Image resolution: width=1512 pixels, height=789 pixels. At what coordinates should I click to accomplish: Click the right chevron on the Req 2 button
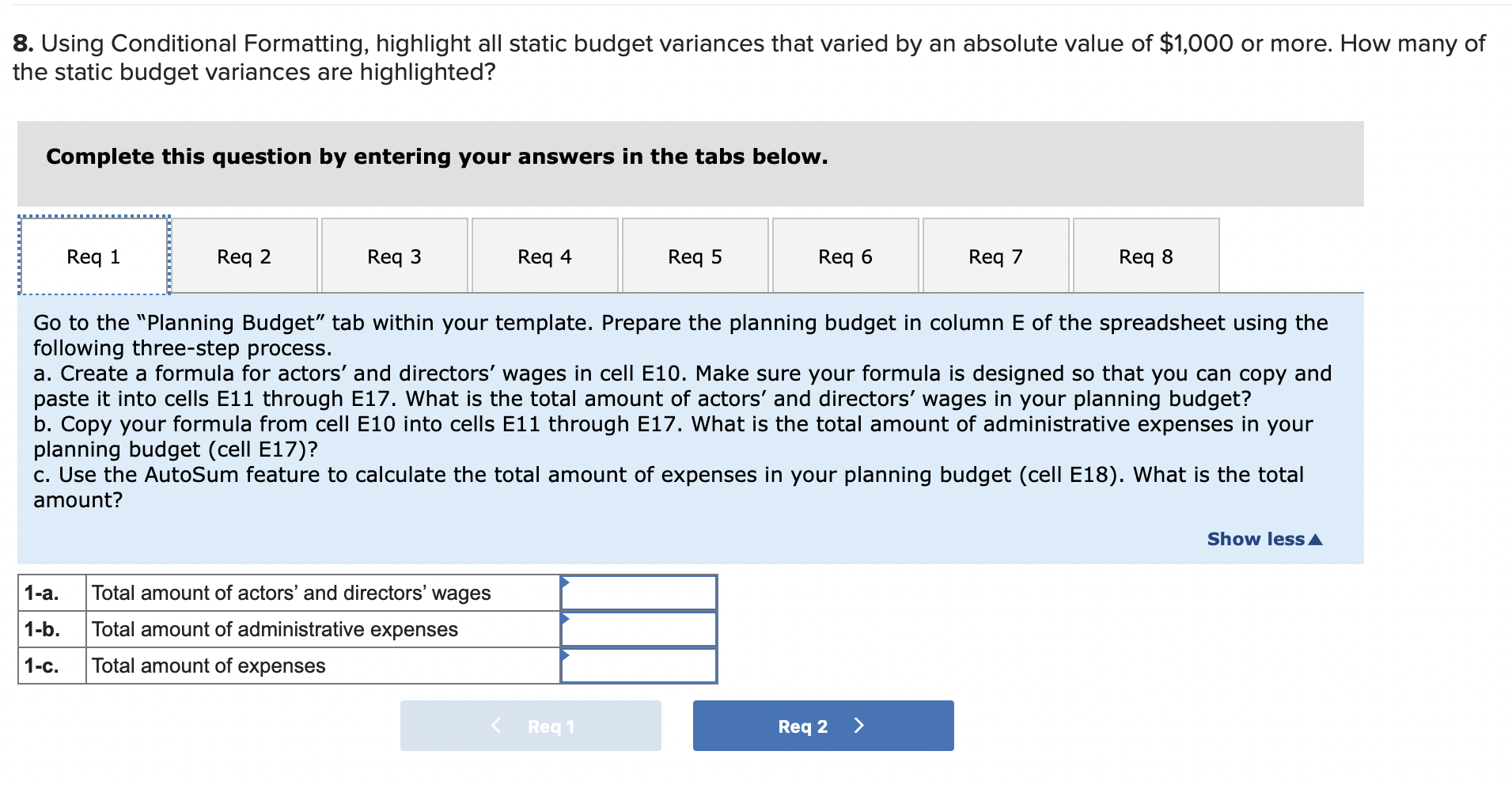(x=859, y=725)
